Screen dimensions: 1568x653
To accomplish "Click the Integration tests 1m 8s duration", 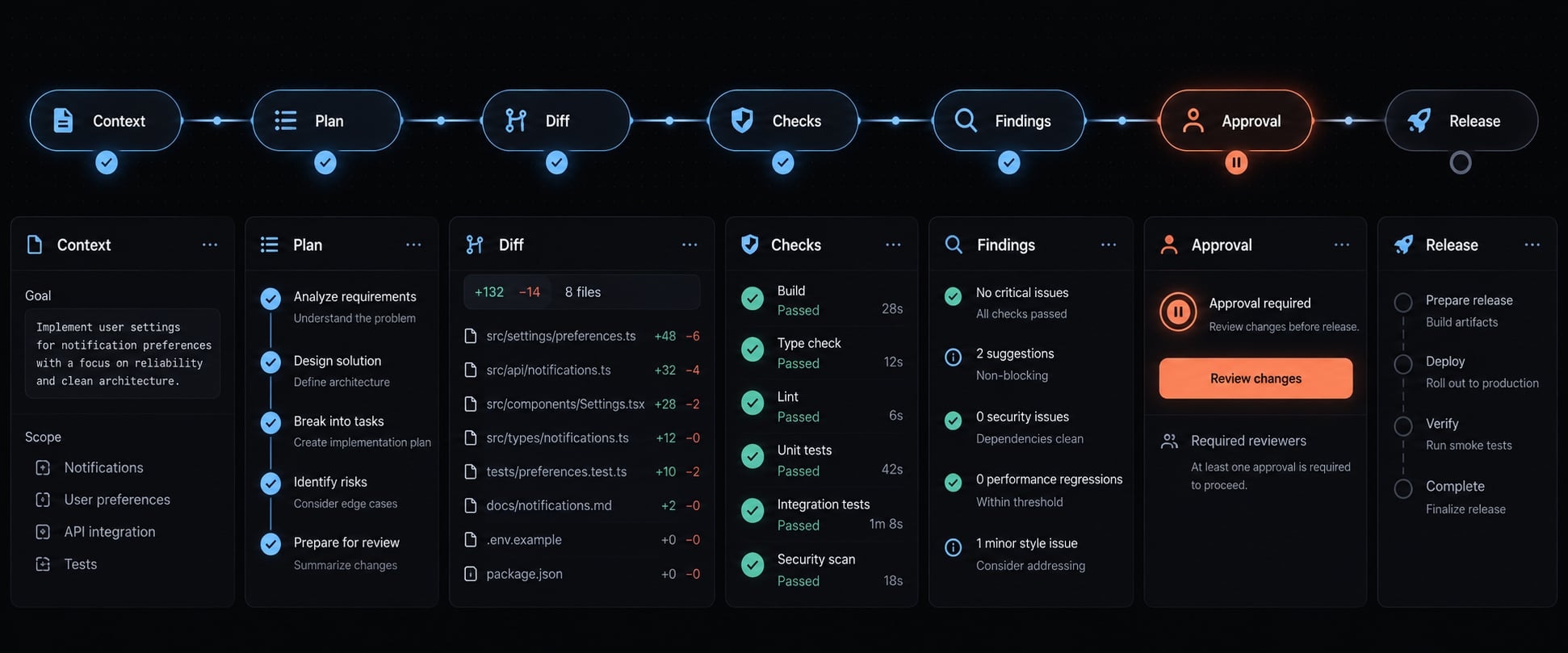I will click(886, 524).
